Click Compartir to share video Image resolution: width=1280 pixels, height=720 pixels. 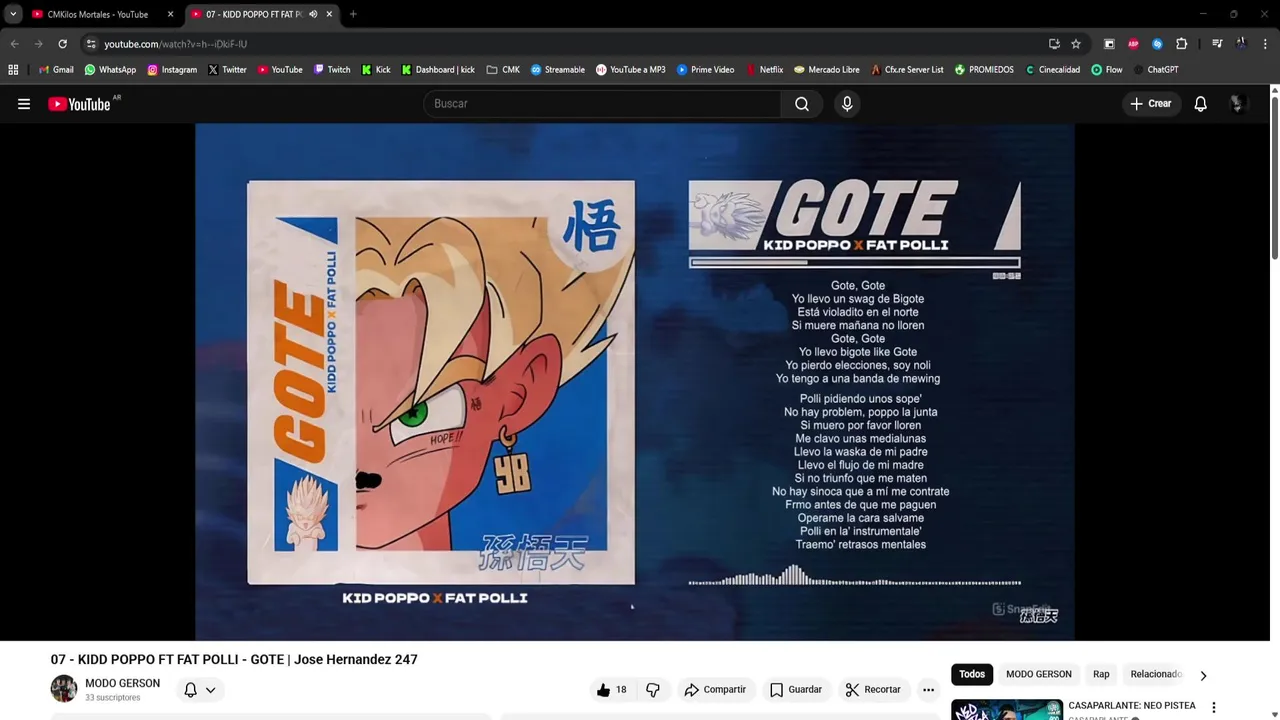pyautogui.click(x=715, y=690)
